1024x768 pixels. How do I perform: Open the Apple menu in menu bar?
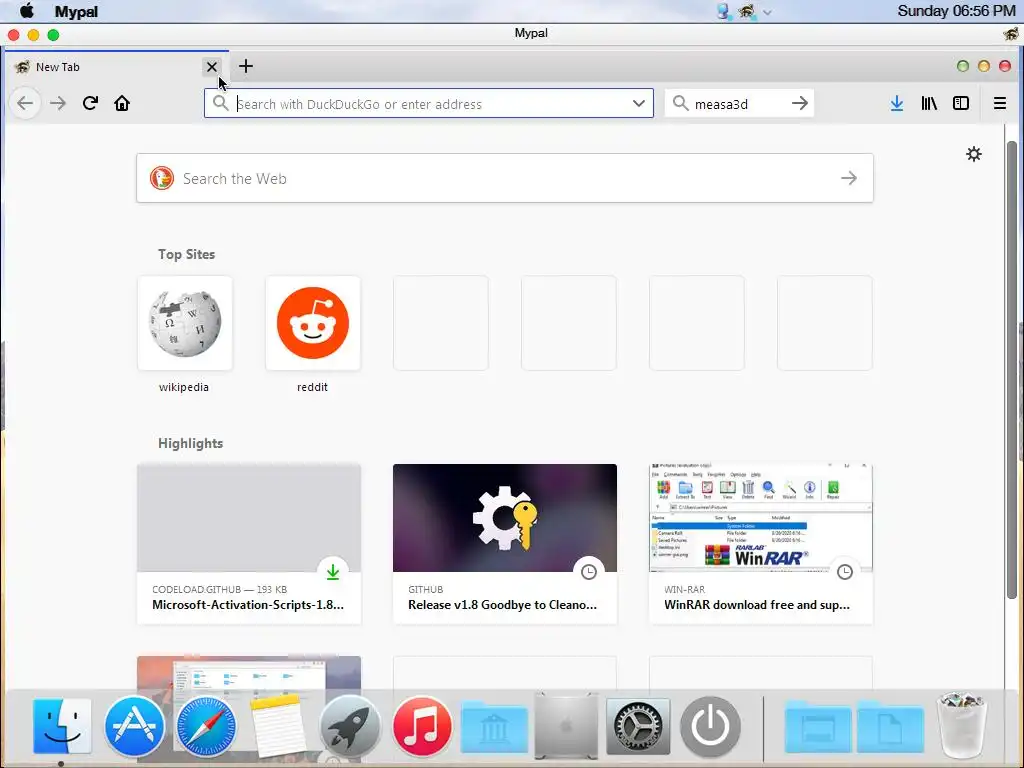[x=27, y=11]
